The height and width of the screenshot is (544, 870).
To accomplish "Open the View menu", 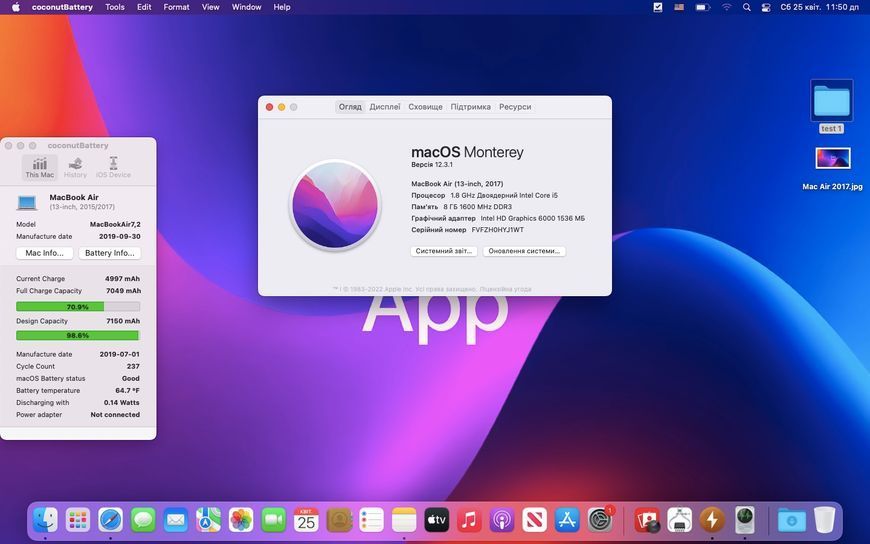I will 210,7.
